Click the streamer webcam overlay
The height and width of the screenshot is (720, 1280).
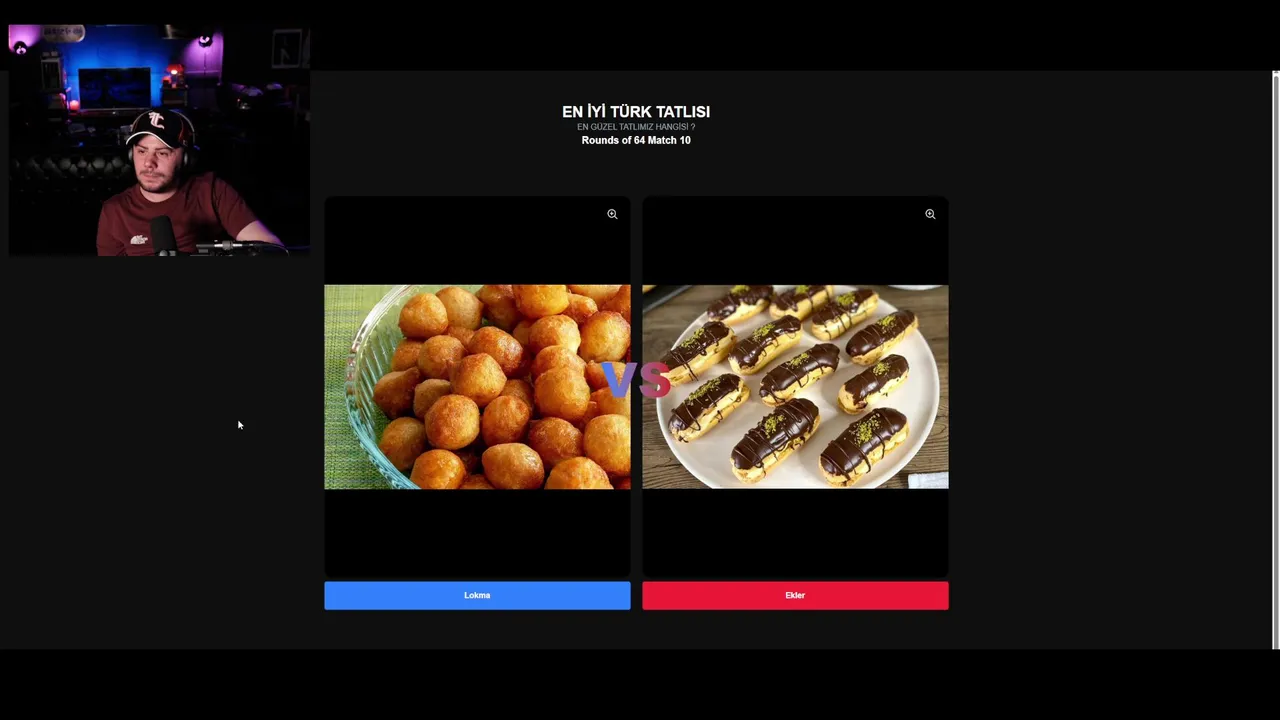coord(160,140)
